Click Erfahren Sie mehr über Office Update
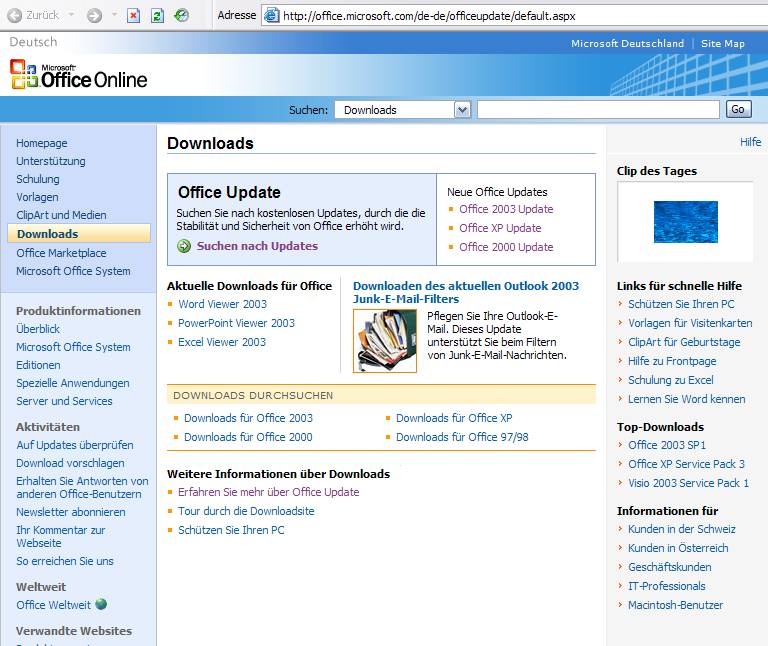 pyautogui.click(x=269, y=492)
